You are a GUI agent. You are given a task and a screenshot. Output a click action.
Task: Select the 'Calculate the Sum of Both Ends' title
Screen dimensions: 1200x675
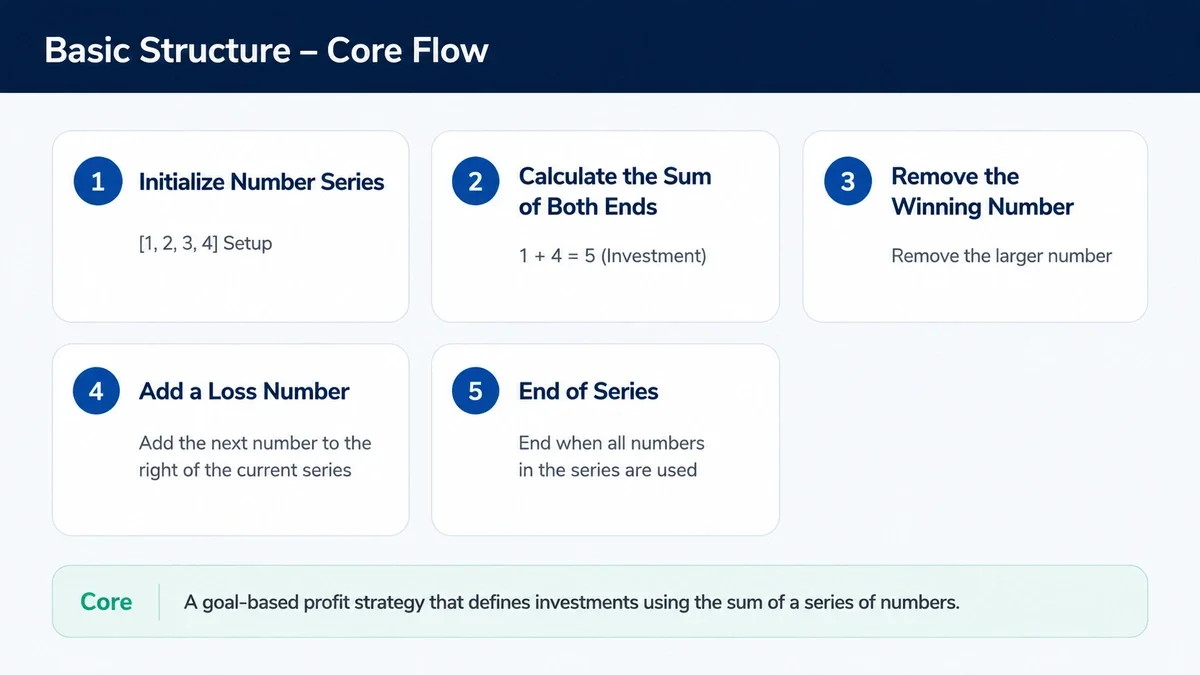615,191
